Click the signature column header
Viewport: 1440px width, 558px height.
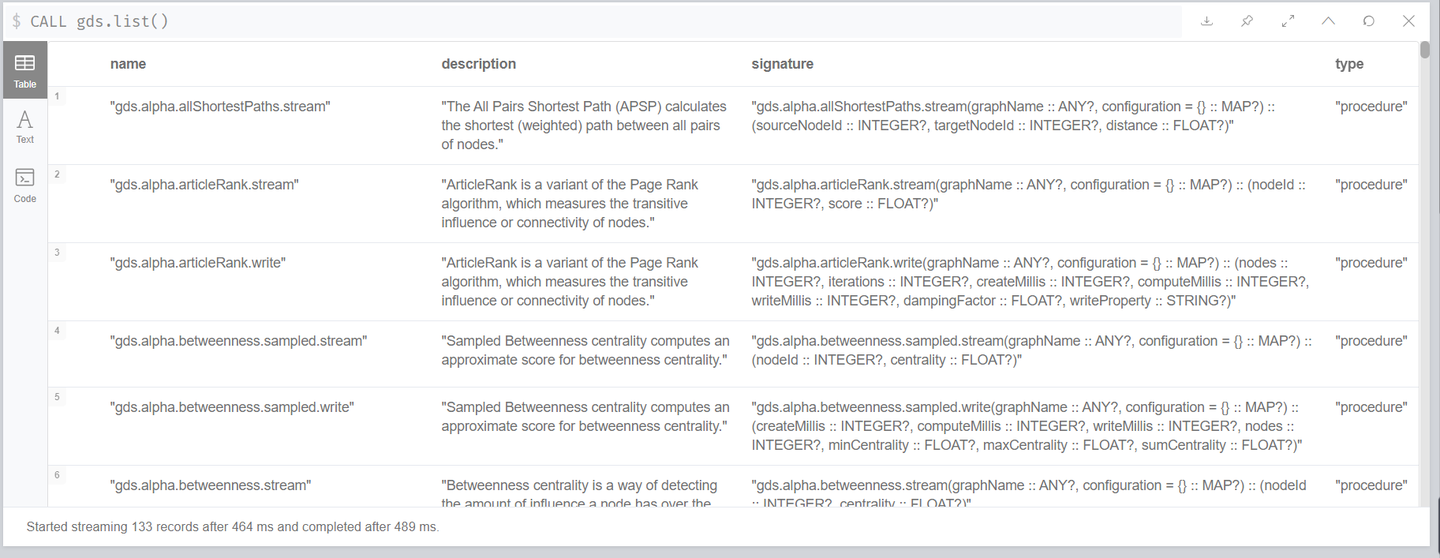[782, 64]
